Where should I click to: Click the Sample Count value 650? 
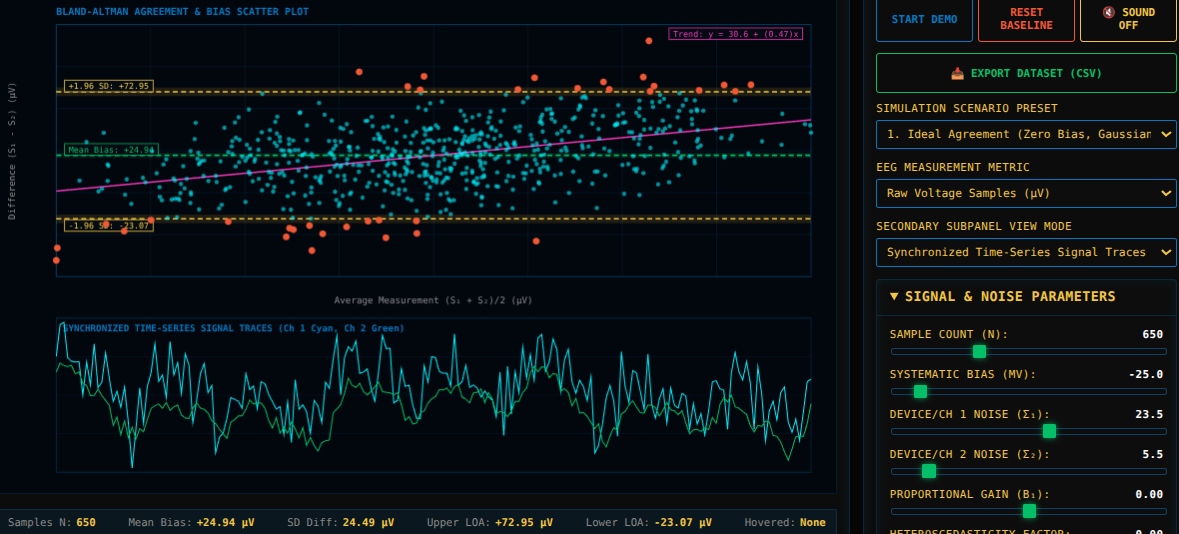pyautogui.click(x=1153, y=334)
